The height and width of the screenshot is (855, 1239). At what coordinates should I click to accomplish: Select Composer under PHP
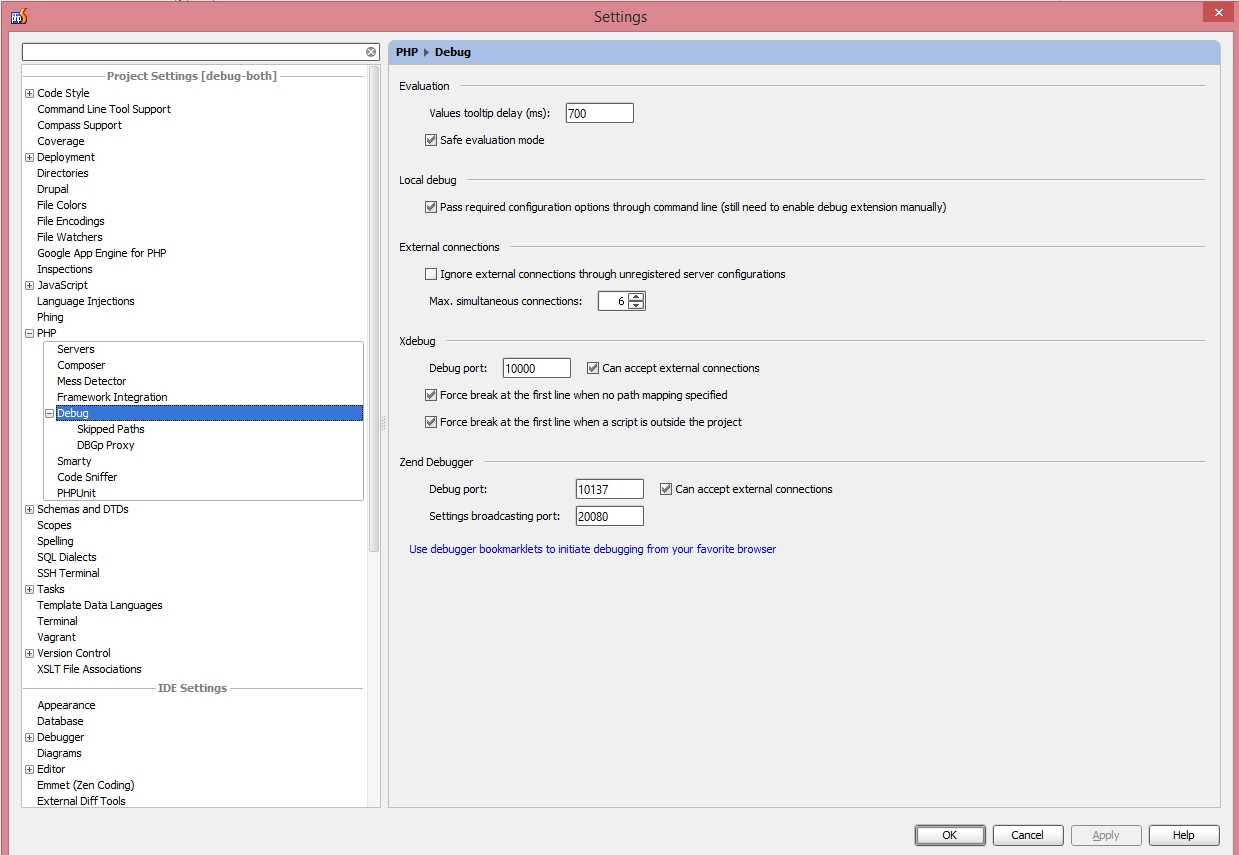tap(81, 365)
